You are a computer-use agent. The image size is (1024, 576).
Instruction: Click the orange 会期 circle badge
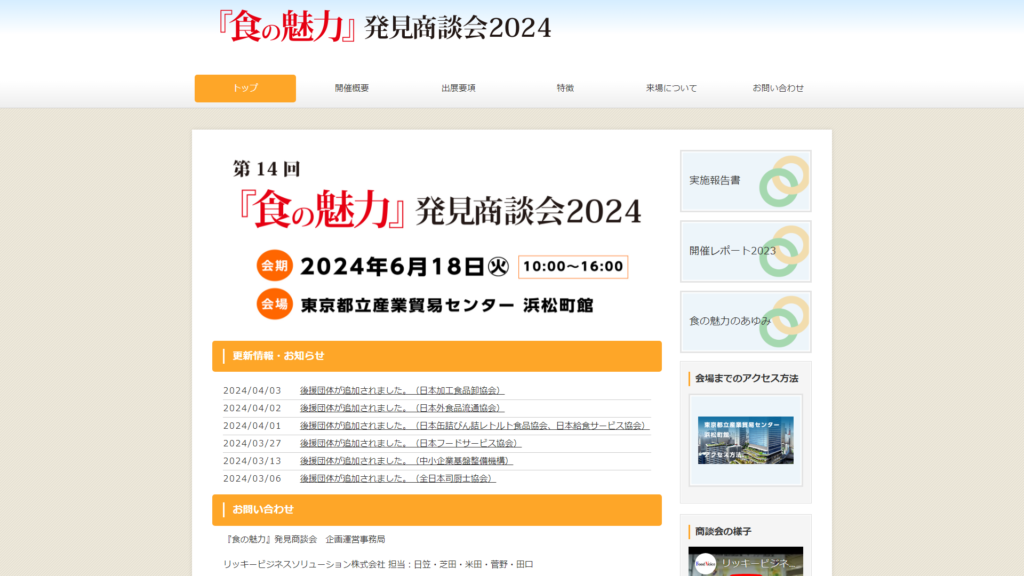click(x=274, y=266)
